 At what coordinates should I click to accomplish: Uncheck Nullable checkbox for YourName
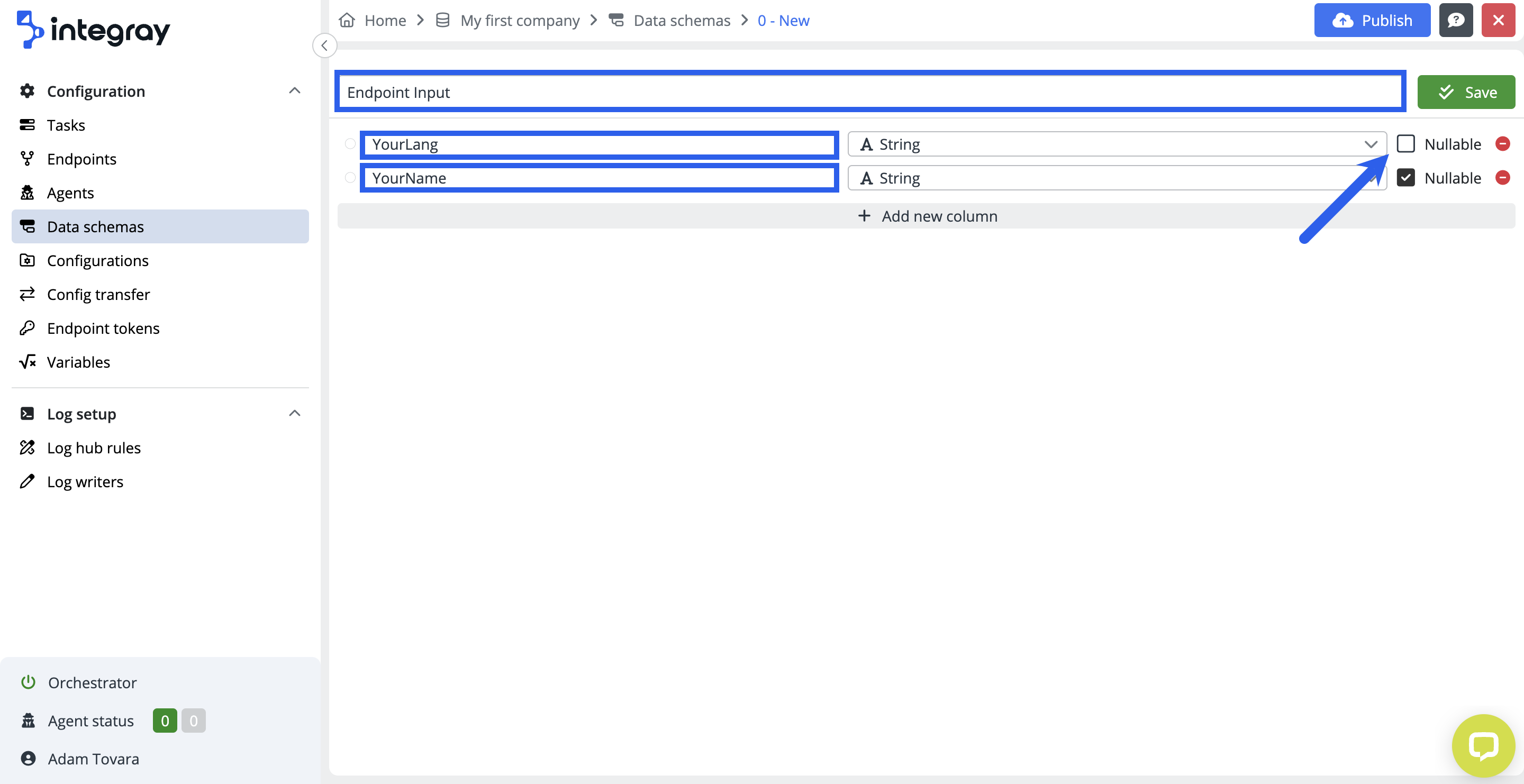(1405, 177)
